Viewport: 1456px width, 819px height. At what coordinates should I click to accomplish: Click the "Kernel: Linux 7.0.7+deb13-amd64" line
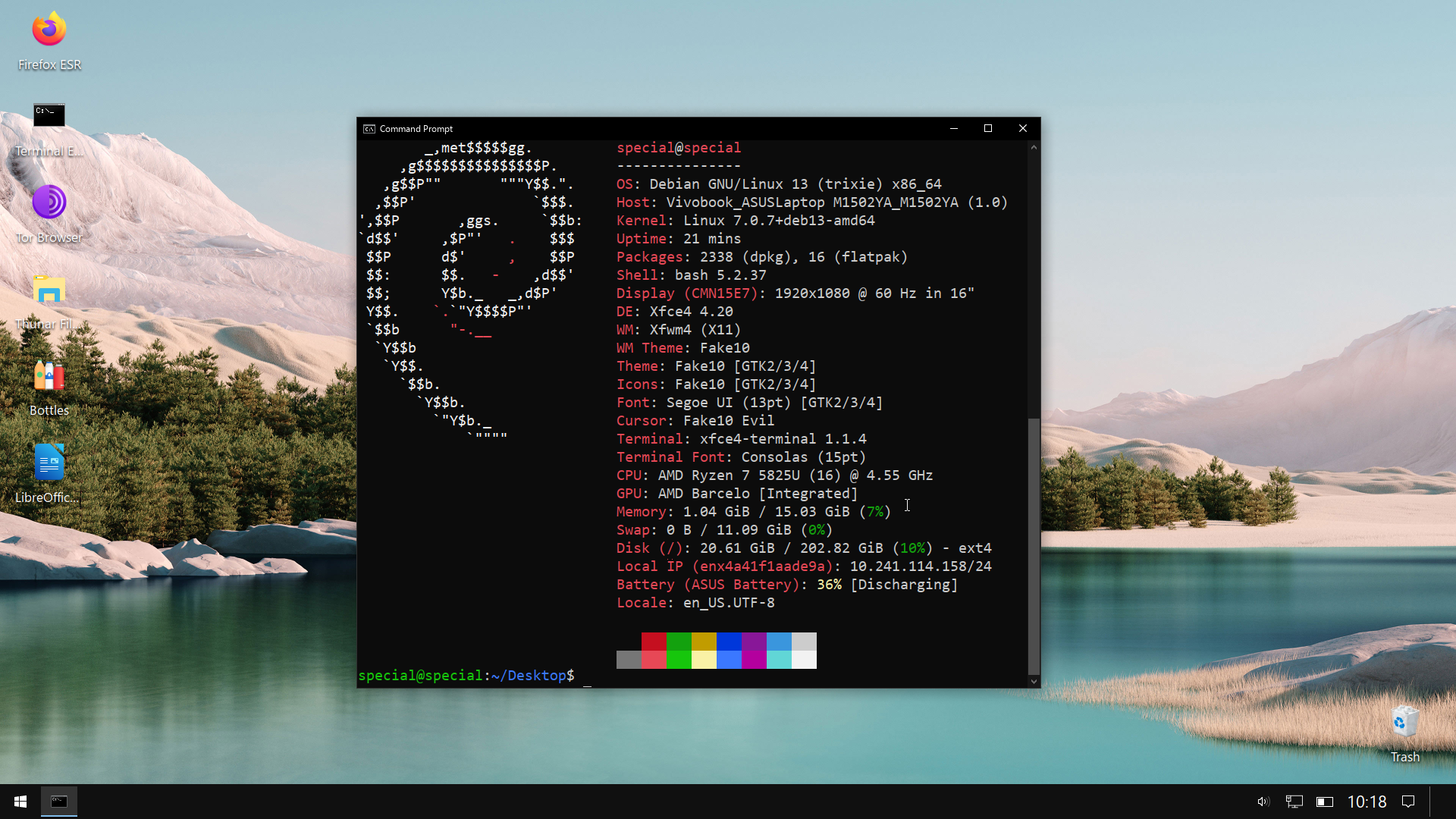tap(745, 221)
